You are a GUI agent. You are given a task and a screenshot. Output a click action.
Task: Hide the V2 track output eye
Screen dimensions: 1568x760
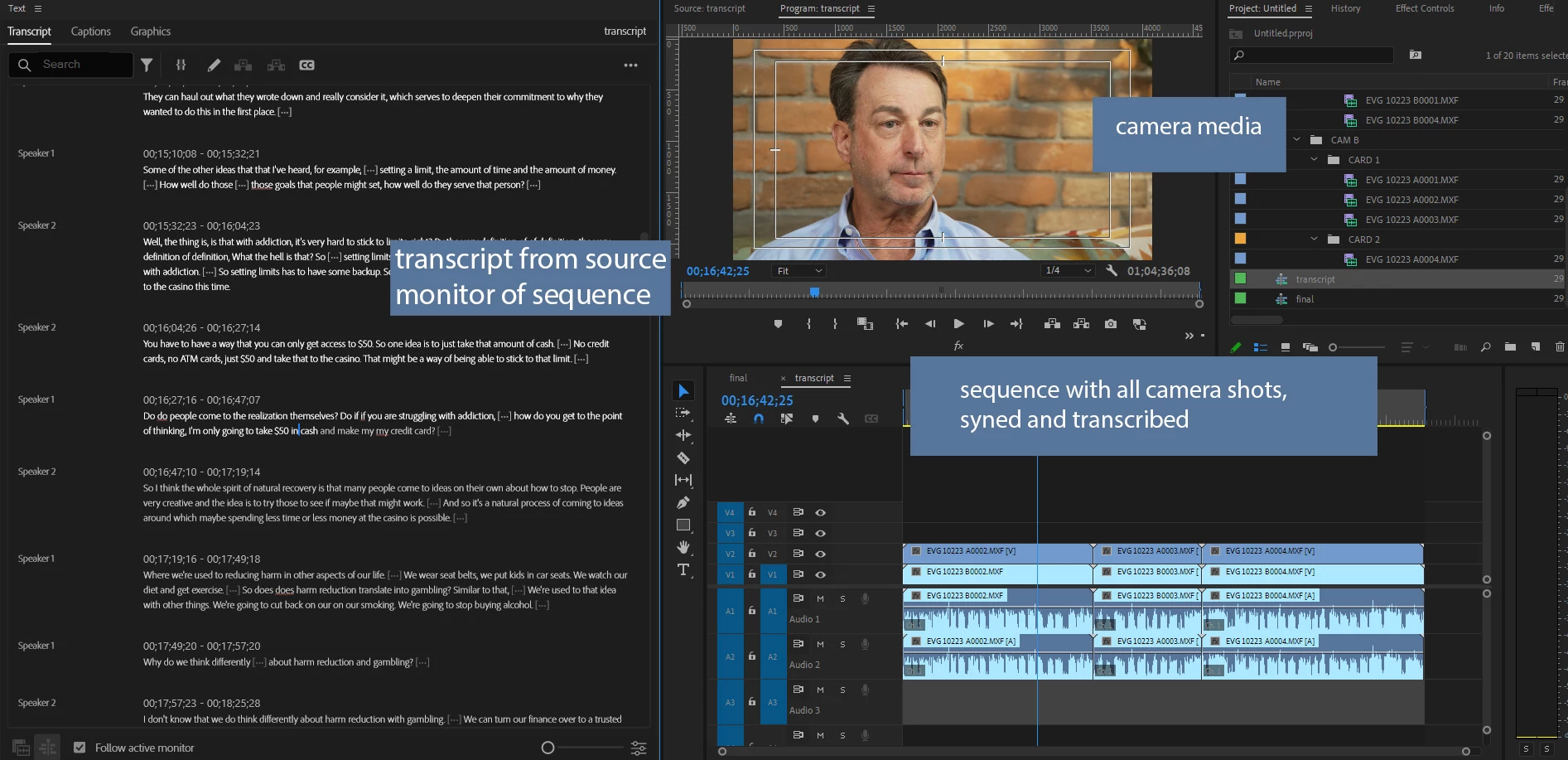(820, 554)
